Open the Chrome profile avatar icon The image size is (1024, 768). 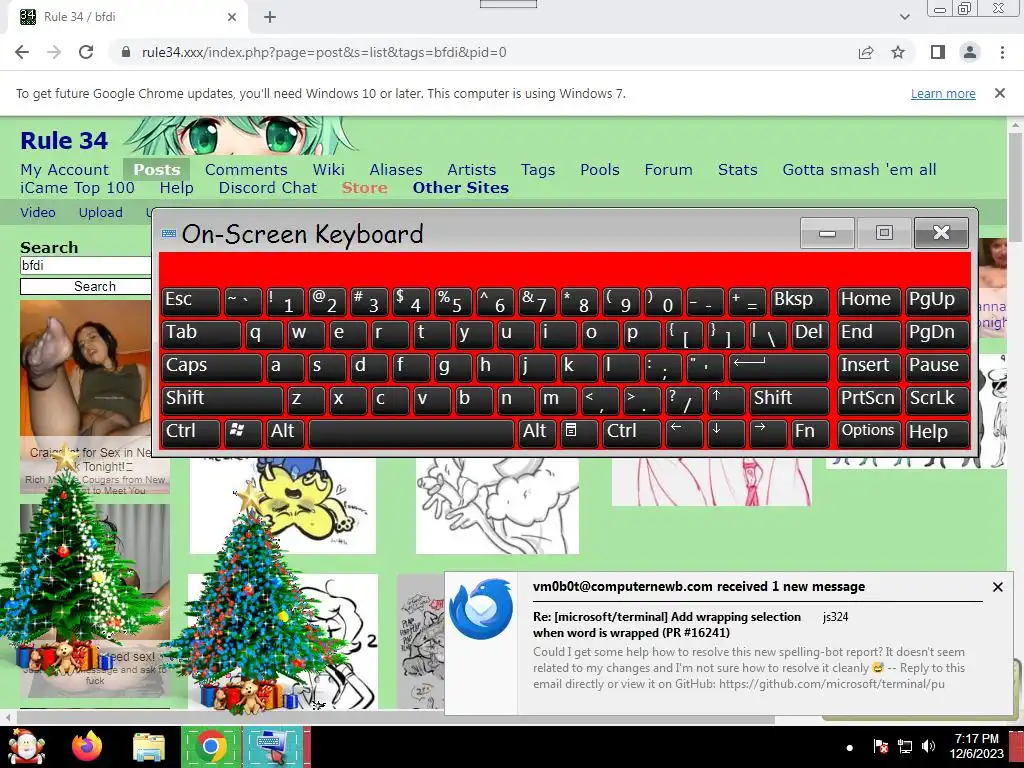[970, 52]
